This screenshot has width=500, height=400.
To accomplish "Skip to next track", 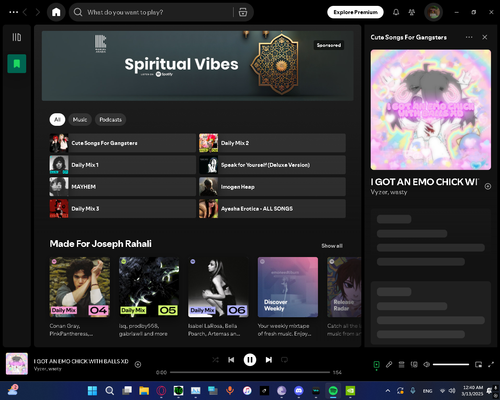I will [x=269, y=360].
